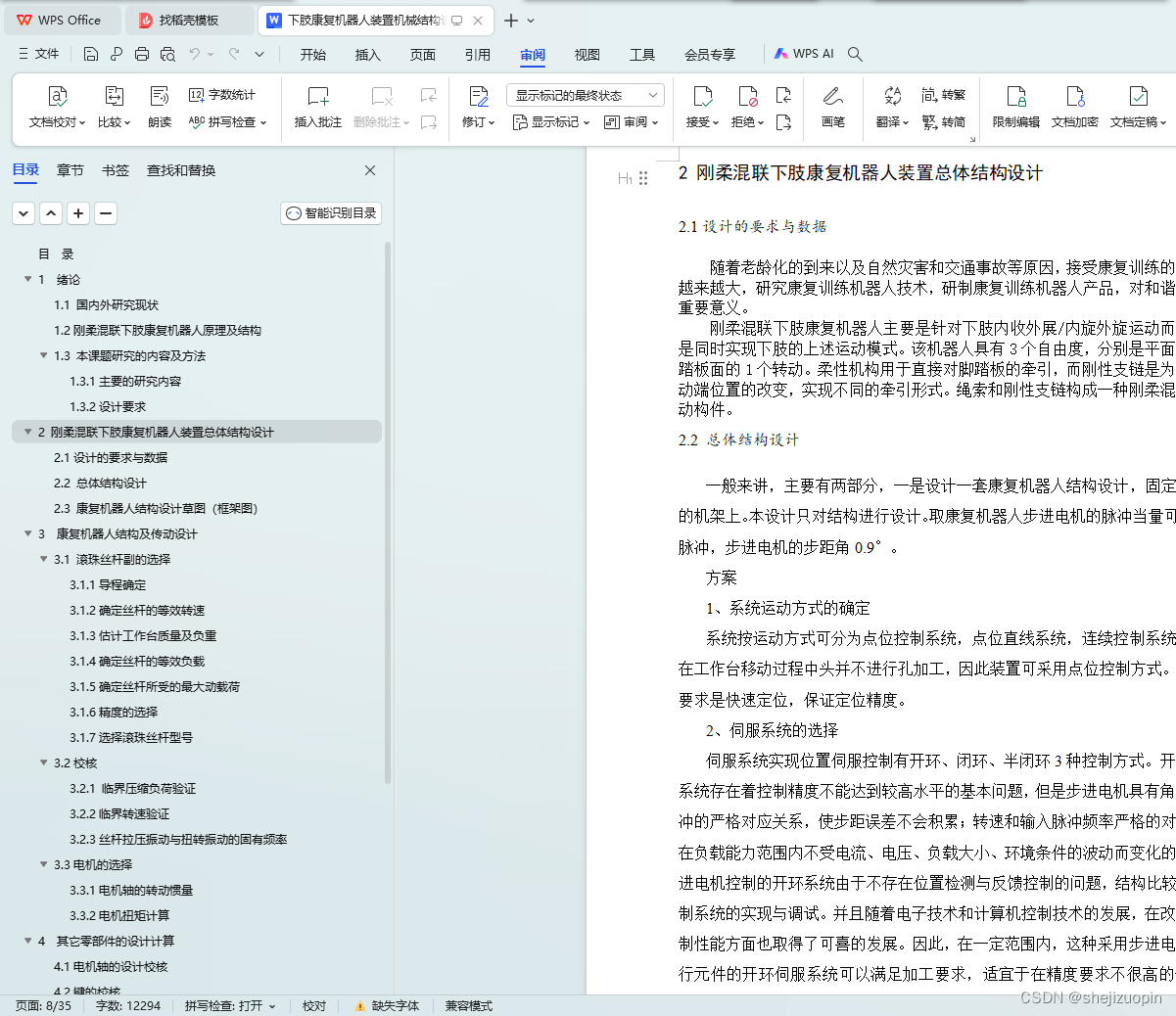Expand quick access toolbar customization arrow
The height and width of the screenshot is (1016, 1176).
pyautogui.click(x=259, y=54)
